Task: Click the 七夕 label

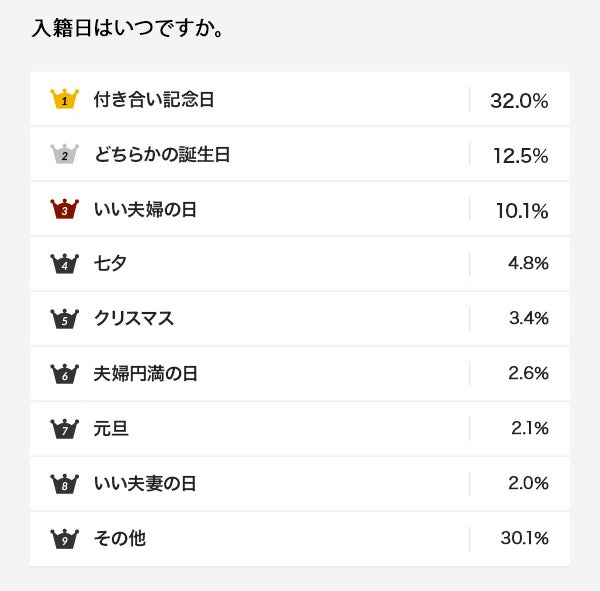Action: [110, 264]
